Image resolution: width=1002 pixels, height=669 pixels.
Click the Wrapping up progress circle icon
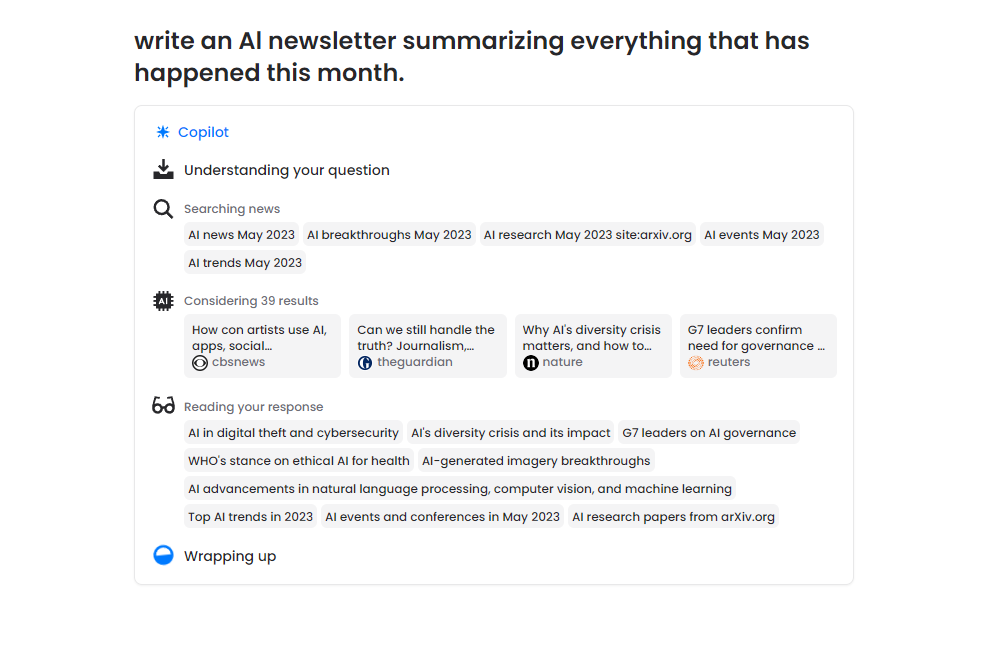(x=163, y=555)
